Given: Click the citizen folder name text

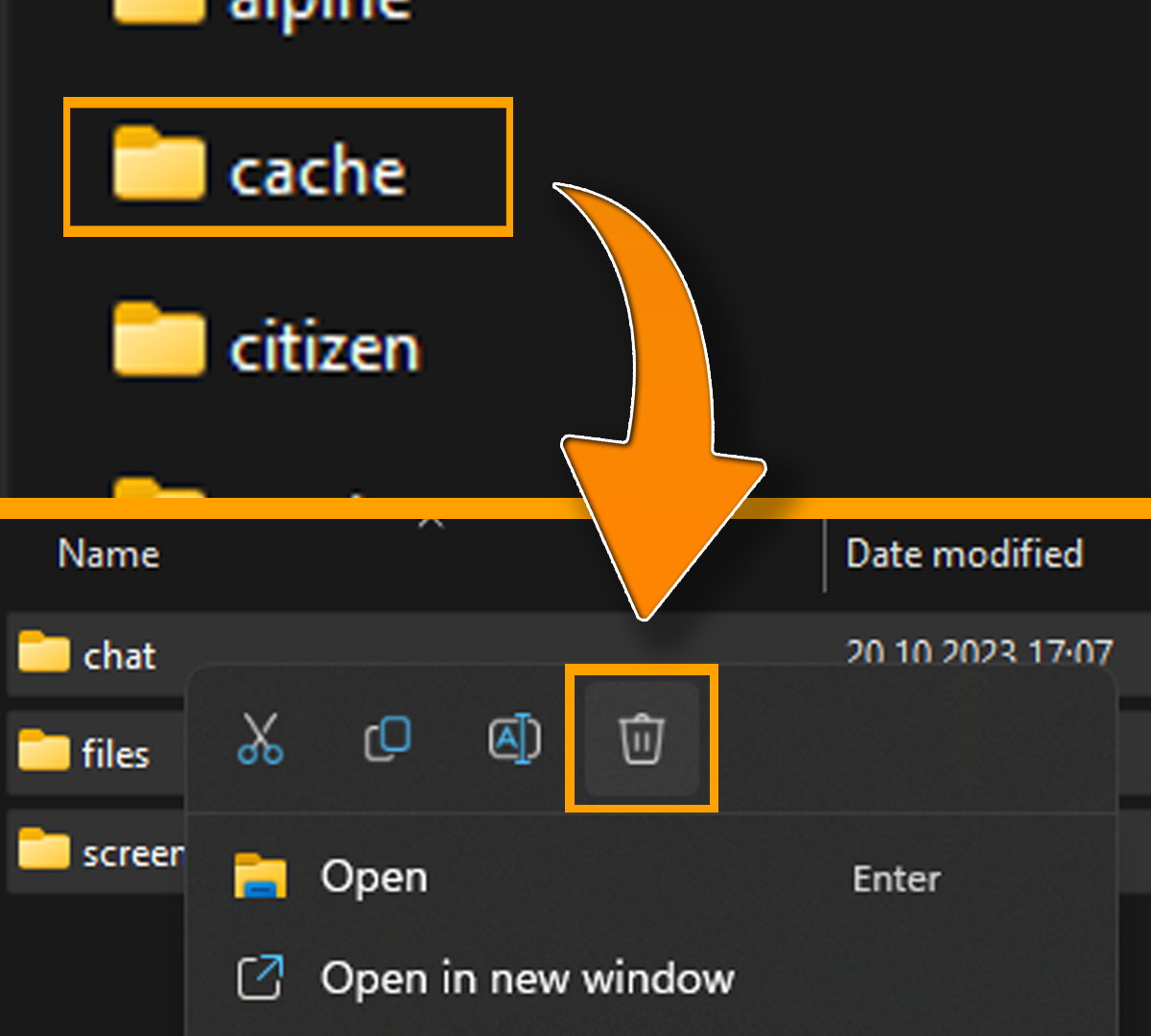Looking at the screenshot, I should [325, 347].
